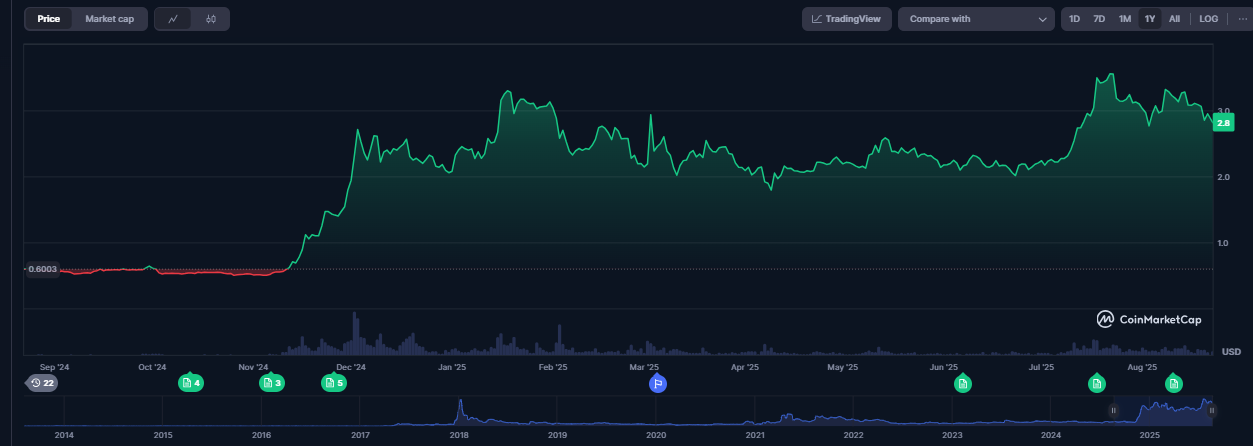1253x446 pixels.
Task: Click the Sep '24 x-axis label
Action: (x=54, y=367)
